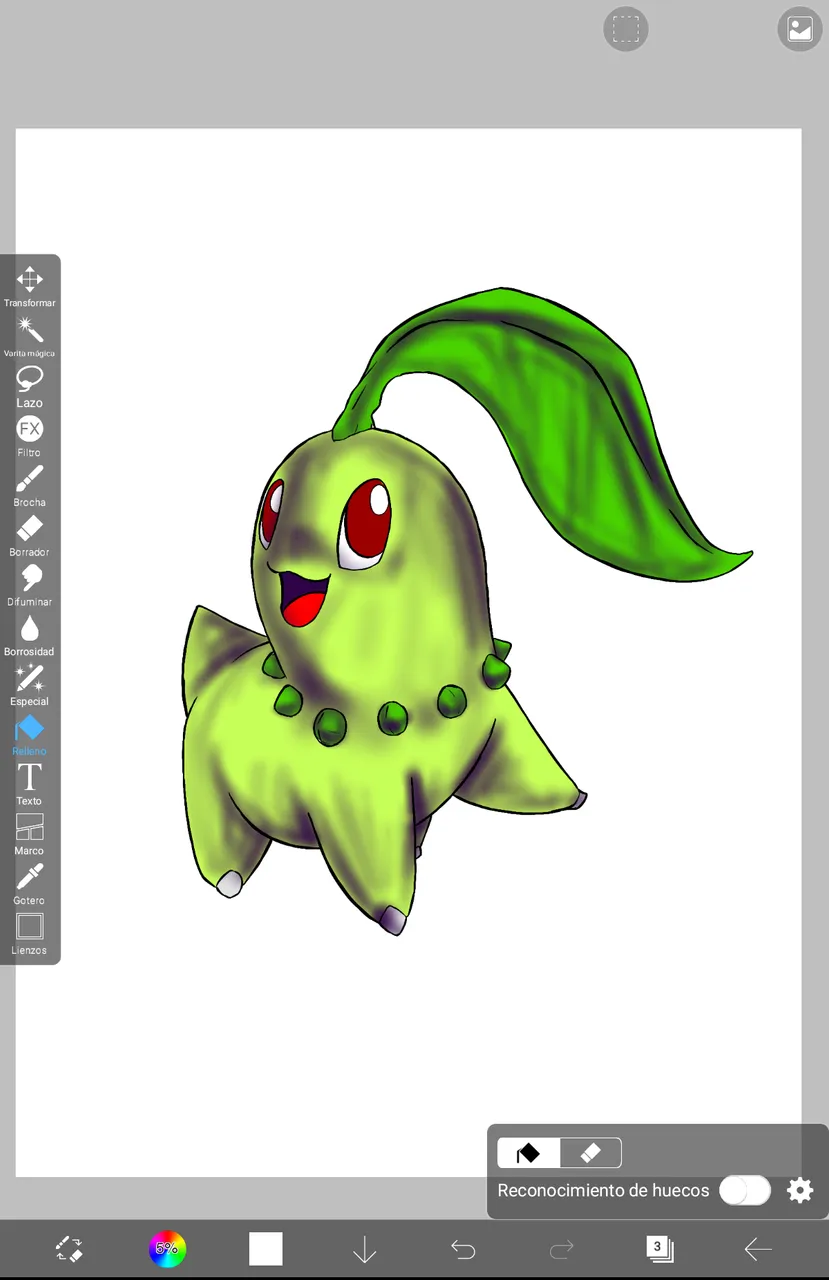Select the Borrosidad blur tool

coord(30,635)
